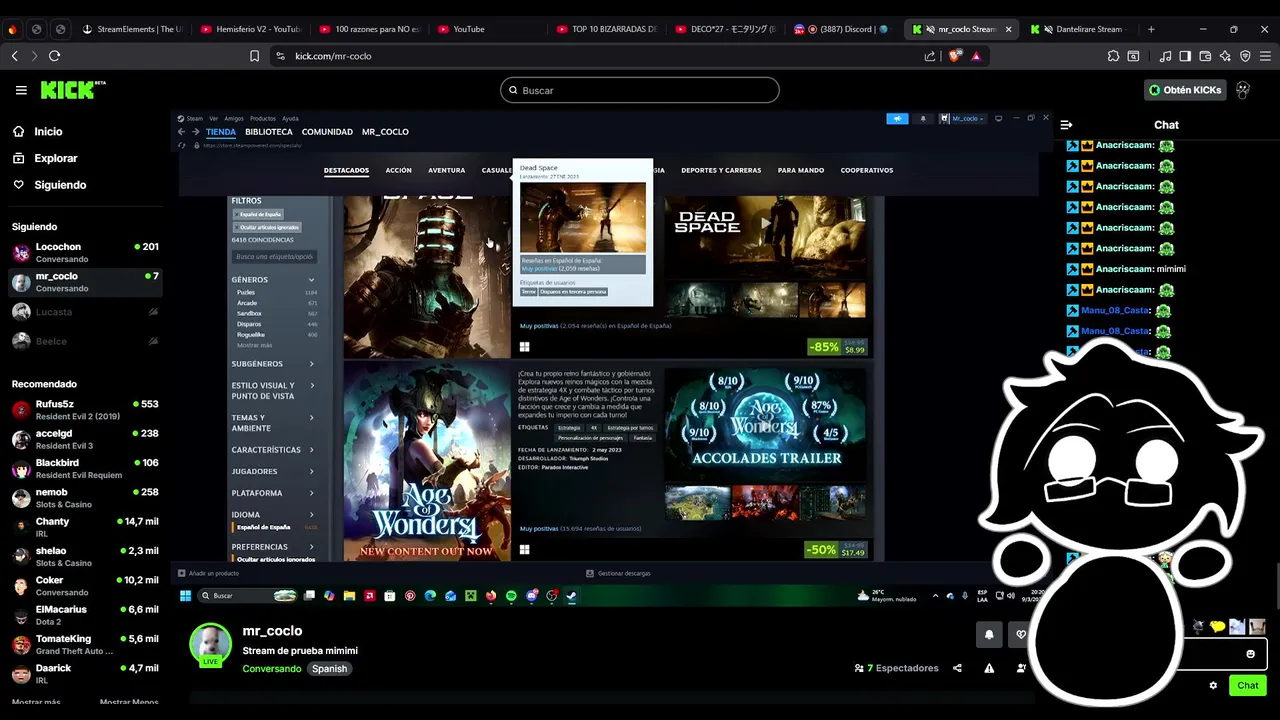
Task: Click the Steam tag search field
Action: pos(275,257)
